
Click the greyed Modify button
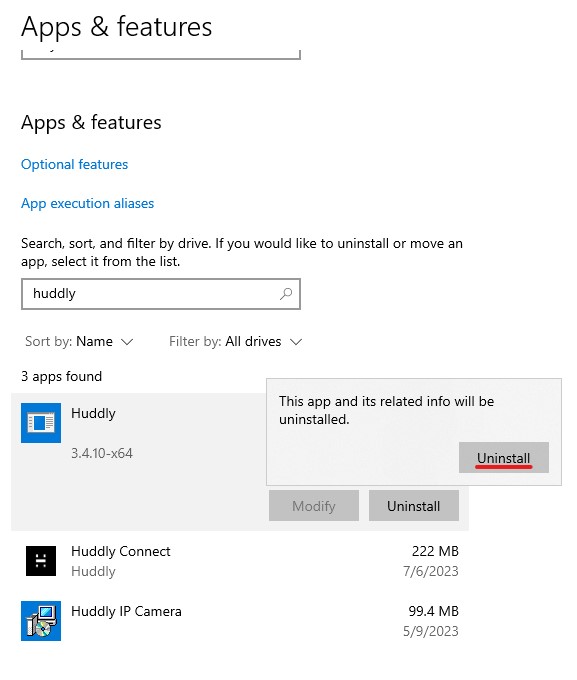tap(314, 506)
